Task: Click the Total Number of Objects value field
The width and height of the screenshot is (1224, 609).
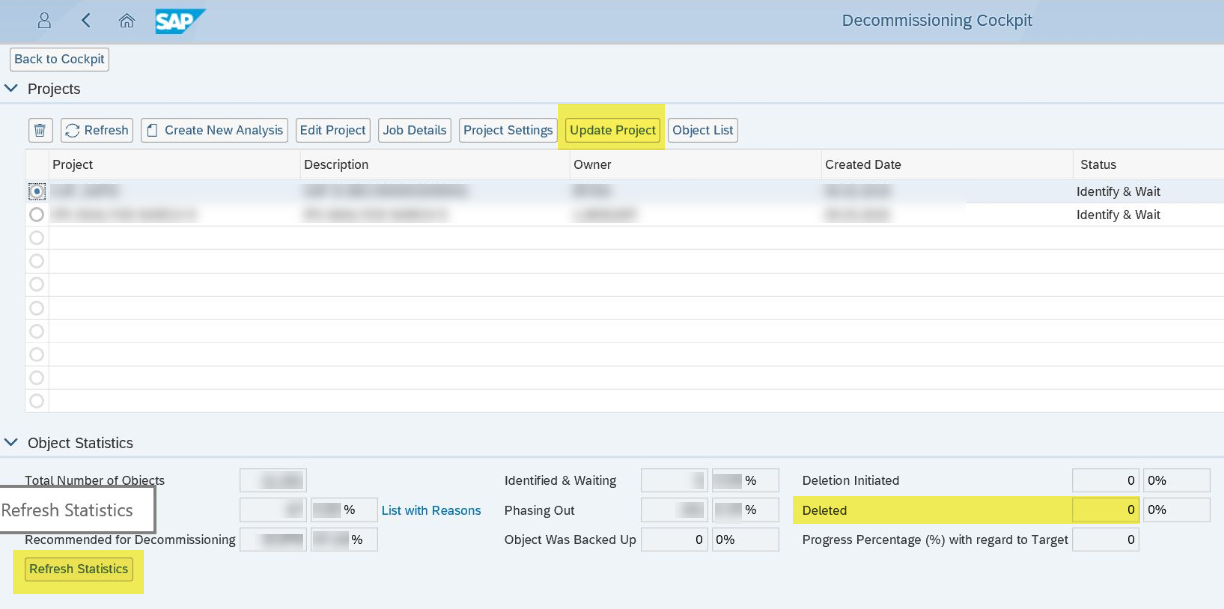Action: click(273, 481)
